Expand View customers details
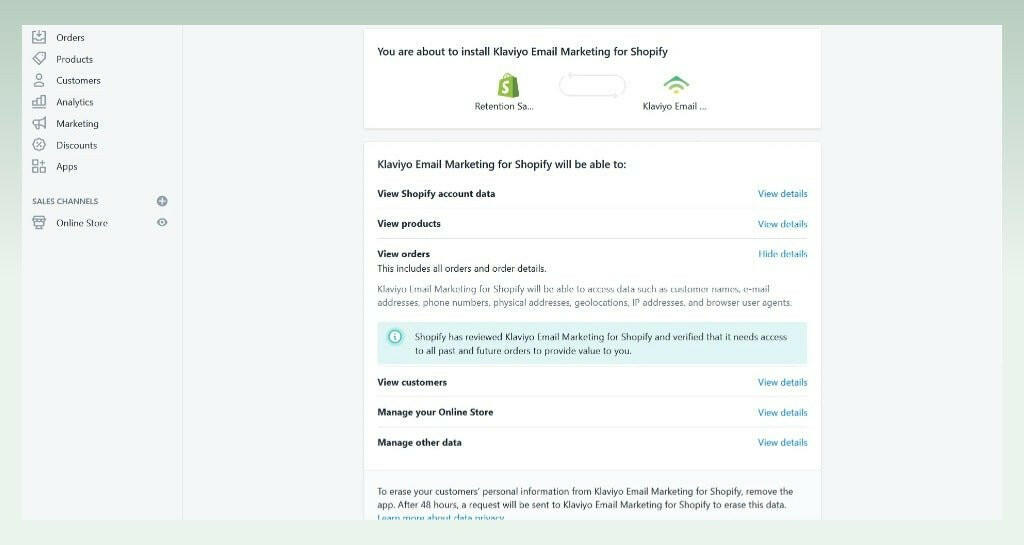 pyautogui.click(x=782, y=382)
